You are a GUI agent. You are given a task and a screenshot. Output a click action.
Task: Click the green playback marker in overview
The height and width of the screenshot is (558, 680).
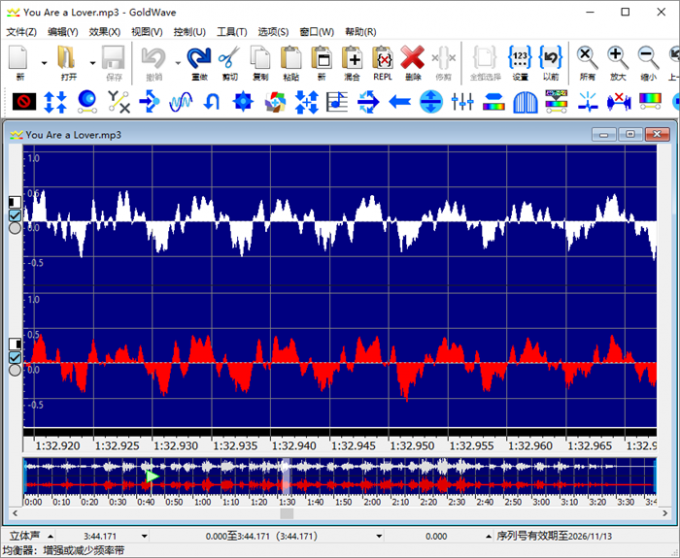click(x=152, y=476)
